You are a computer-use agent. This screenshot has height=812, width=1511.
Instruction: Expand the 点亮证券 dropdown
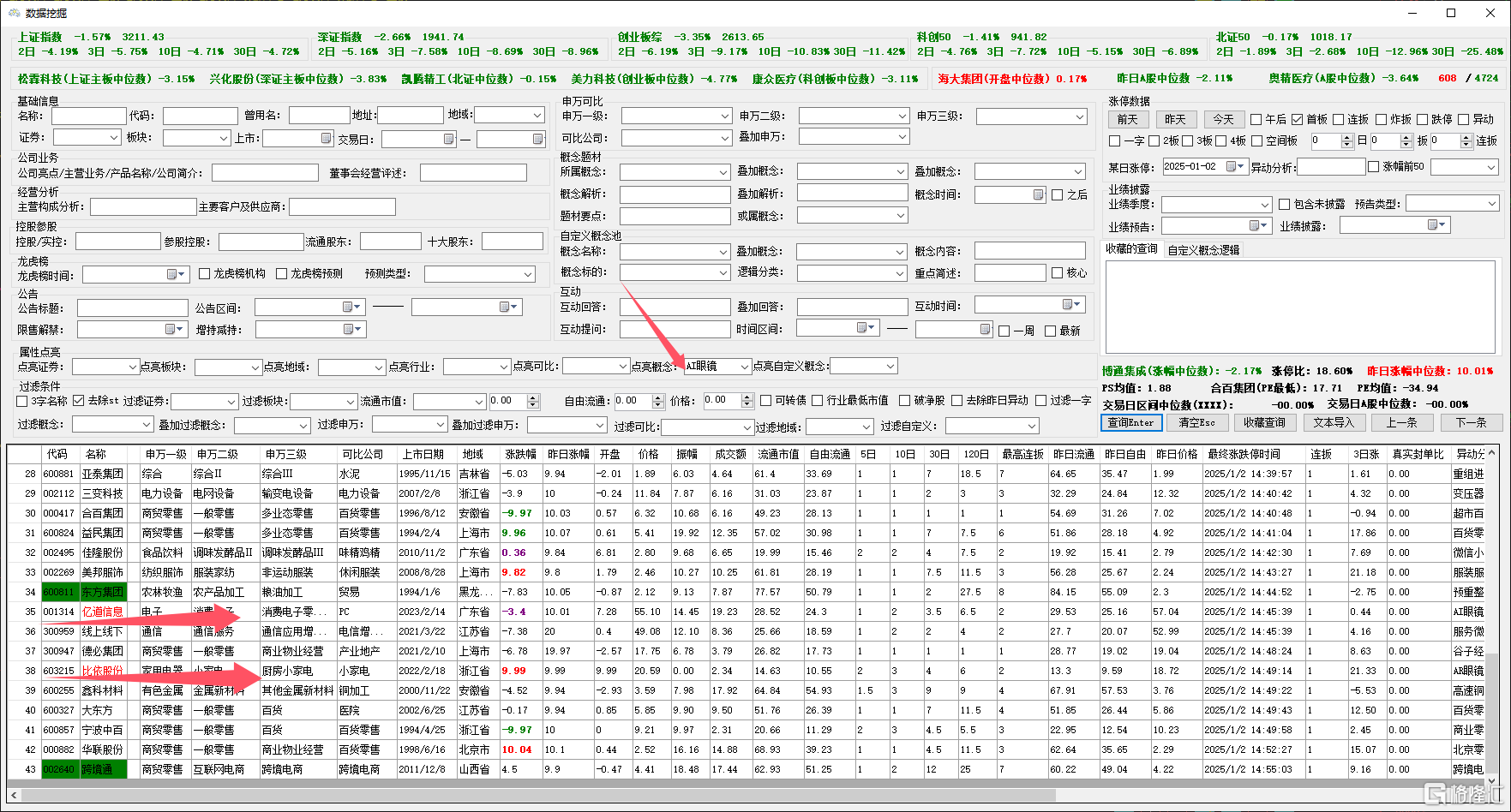[x=132, y=367]
